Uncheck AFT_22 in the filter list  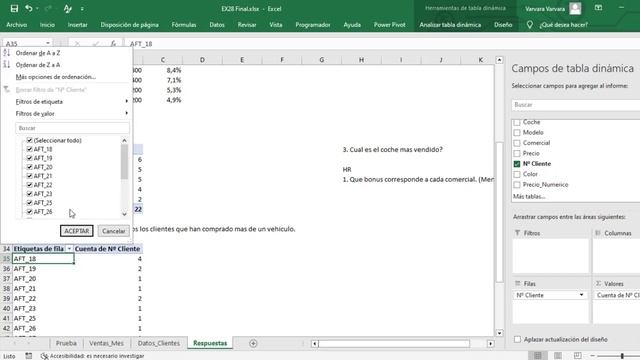[x=29, y=185]
